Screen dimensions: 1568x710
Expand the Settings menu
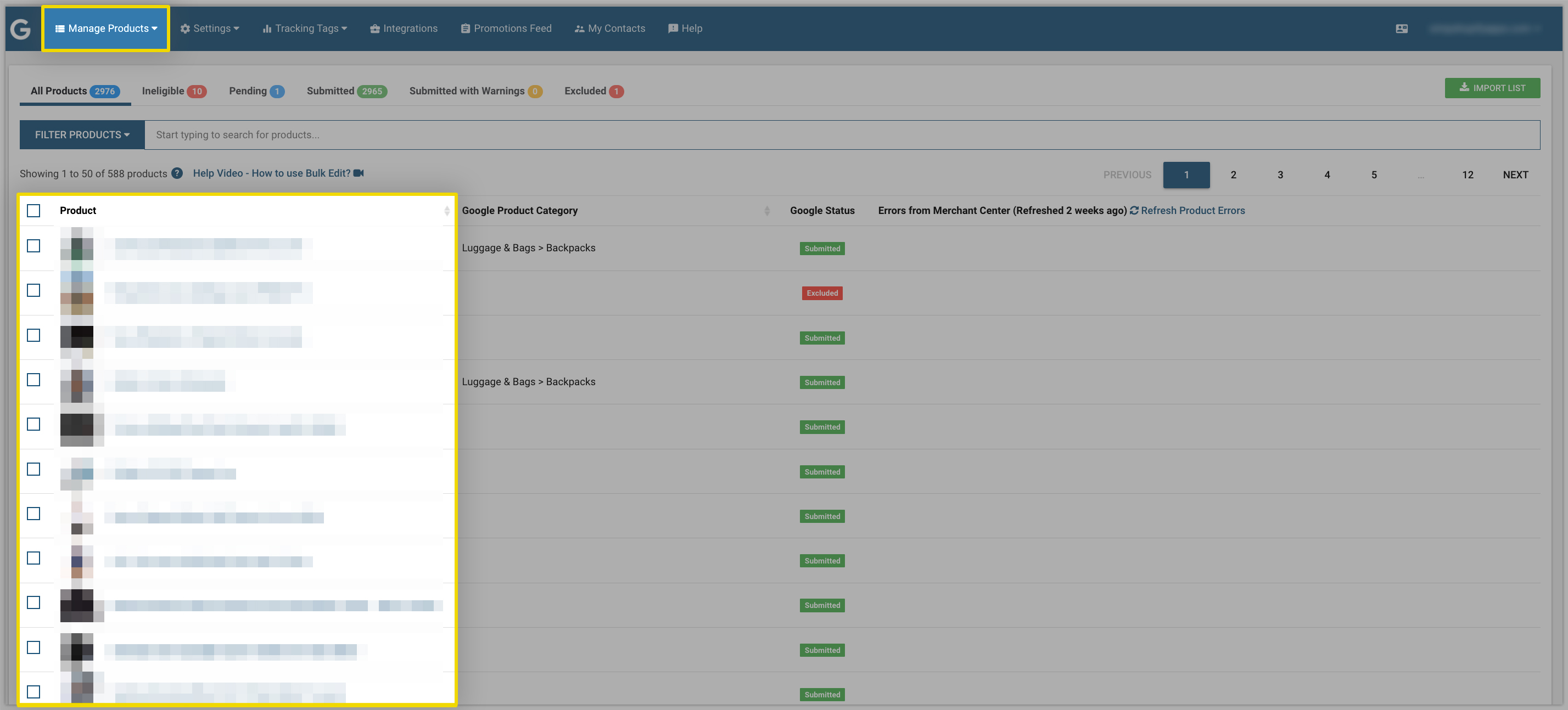point(210,29)
